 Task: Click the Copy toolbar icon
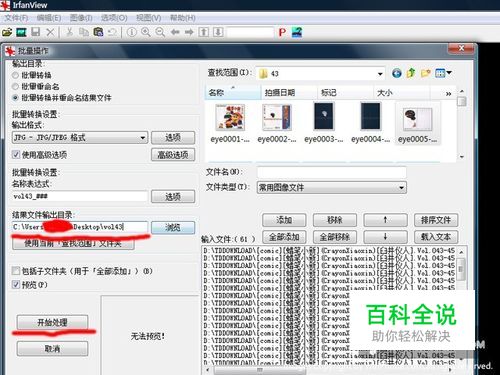(x=84, y=32)
